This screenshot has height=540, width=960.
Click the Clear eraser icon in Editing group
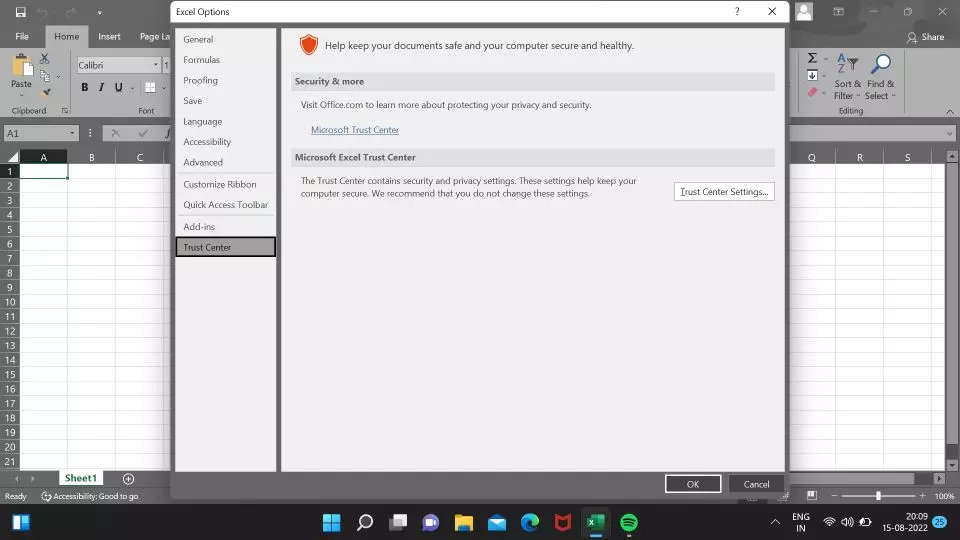[812, 92]
